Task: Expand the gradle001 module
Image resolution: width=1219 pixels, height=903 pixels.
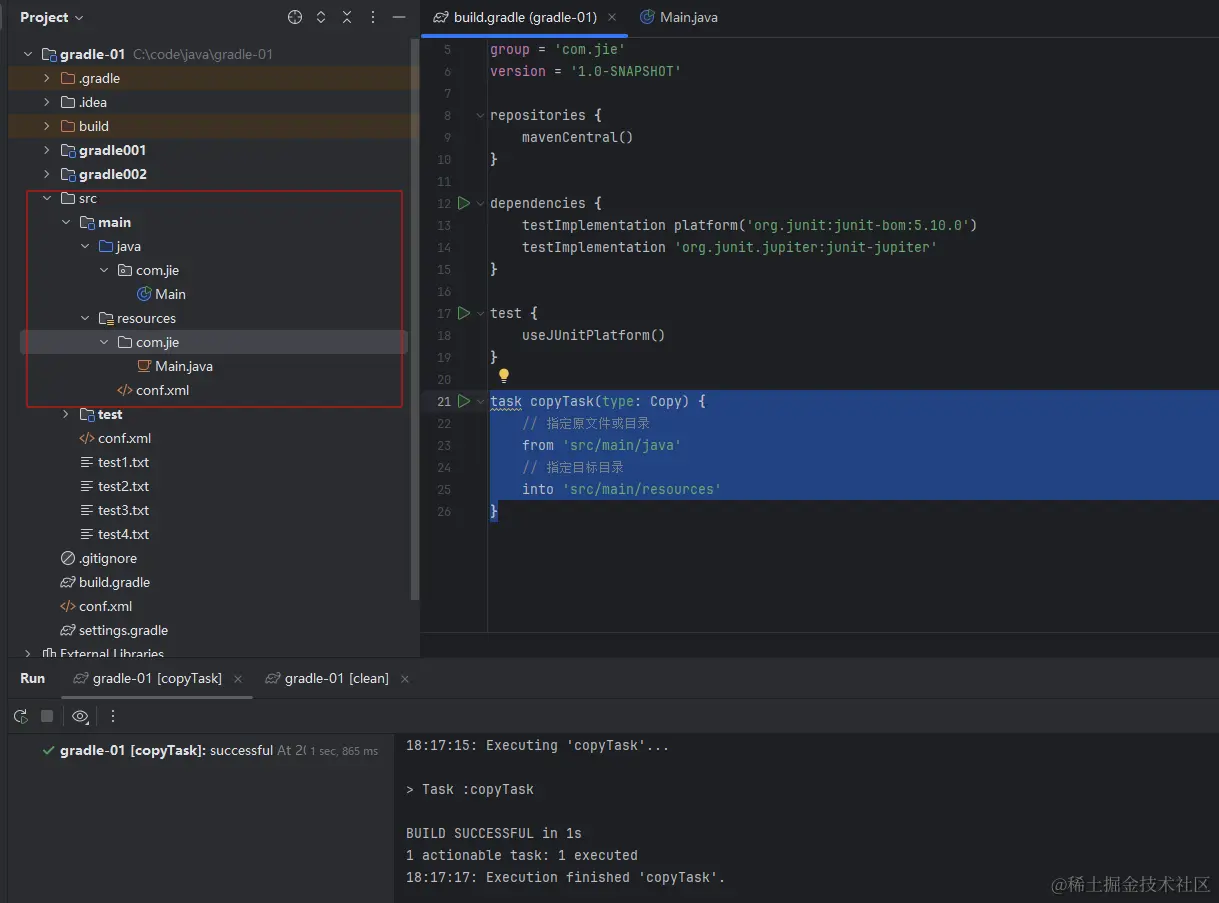Action: [46, 150]
